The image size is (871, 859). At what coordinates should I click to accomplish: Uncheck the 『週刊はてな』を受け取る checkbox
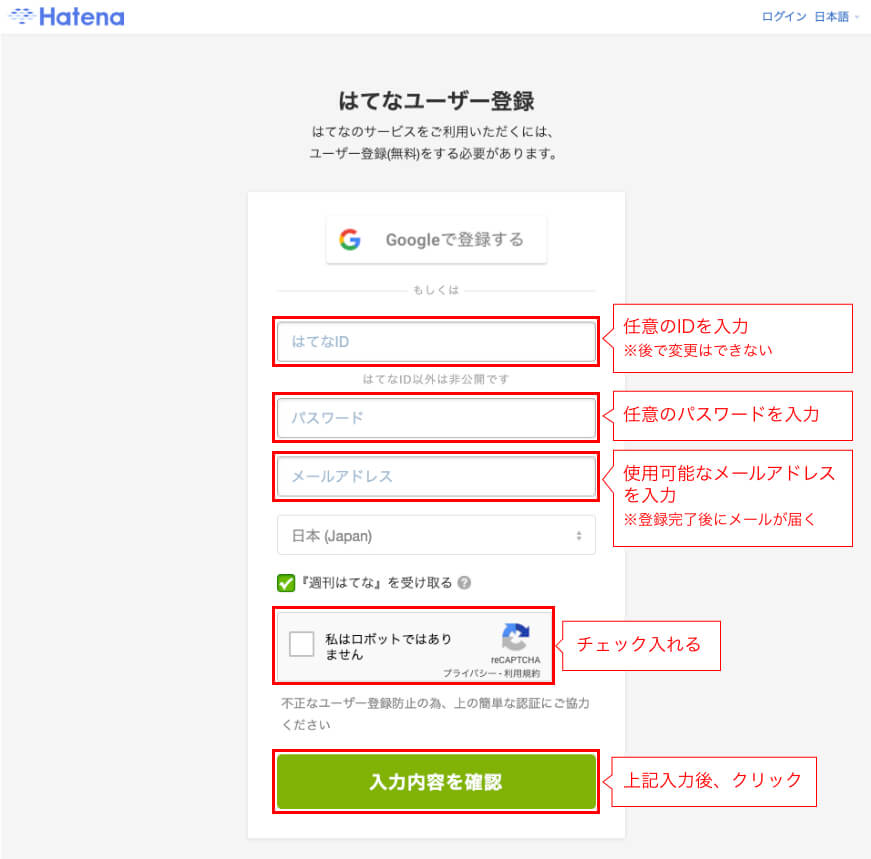pyautogui.click(x=286, y=583)
